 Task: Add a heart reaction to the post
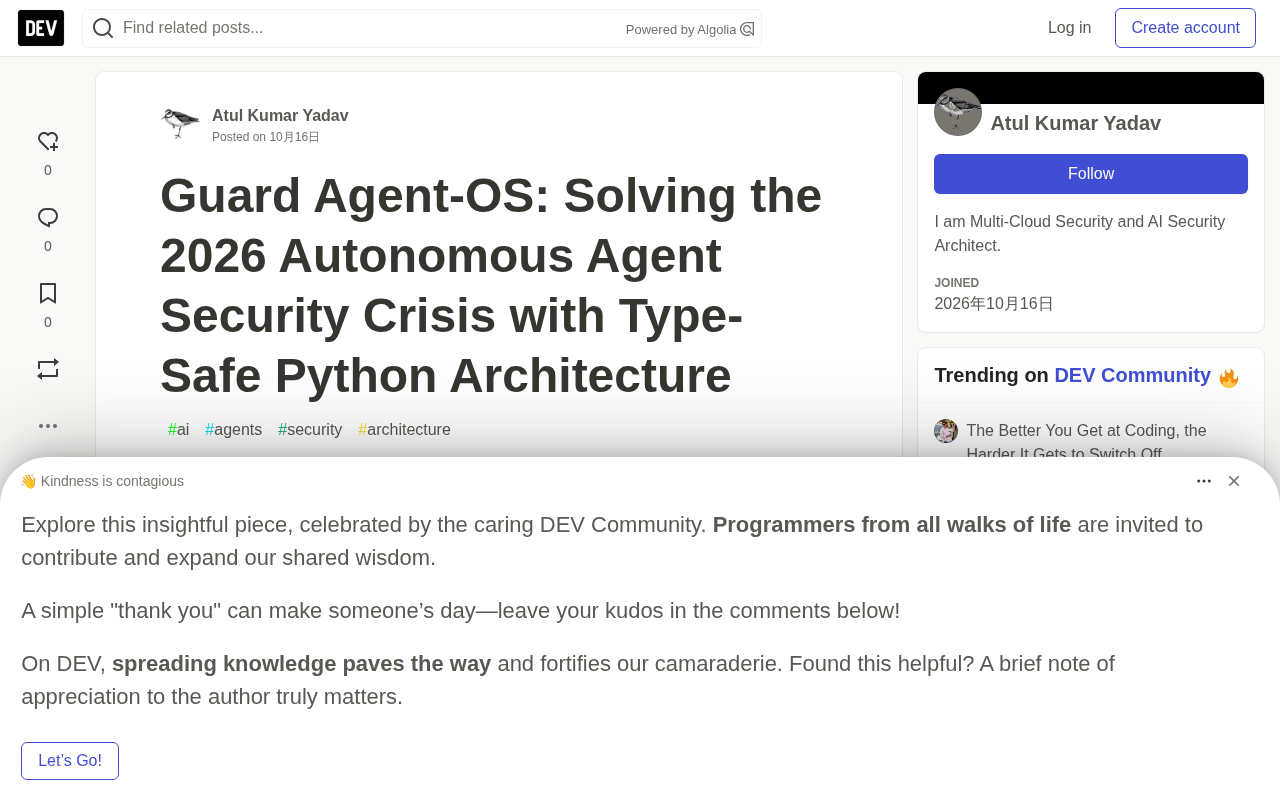tap(48, 142)
